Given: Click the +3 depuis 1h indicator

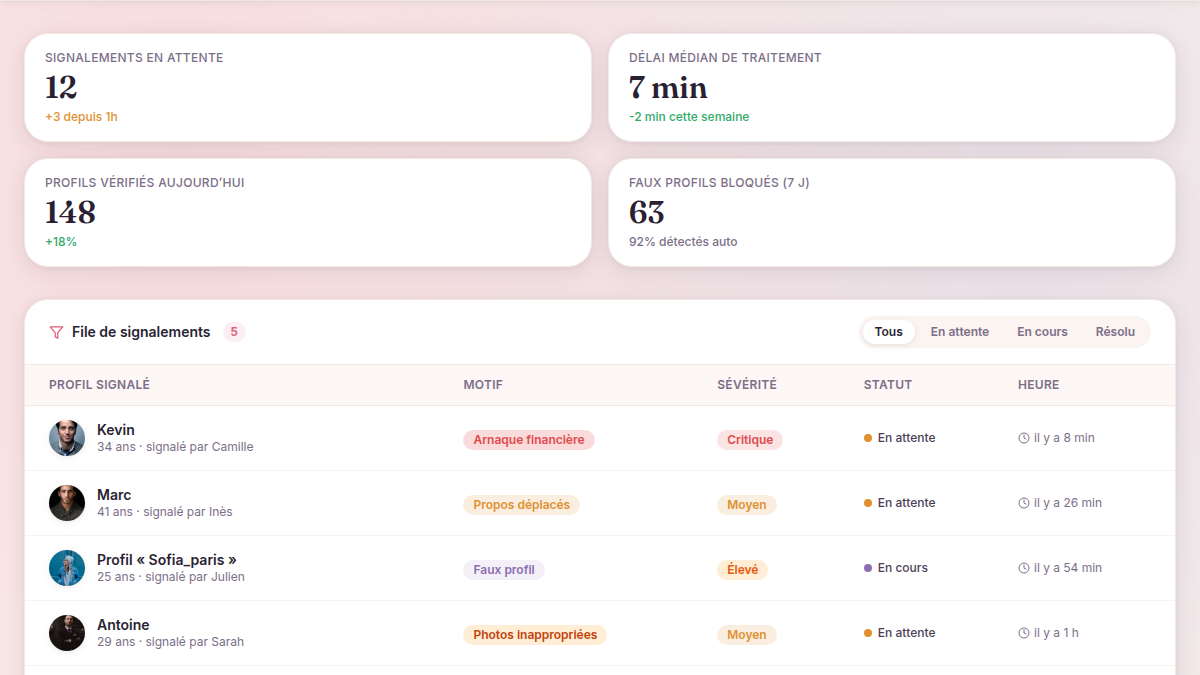Looking at the screenshot, I should [x=81, y=117].
